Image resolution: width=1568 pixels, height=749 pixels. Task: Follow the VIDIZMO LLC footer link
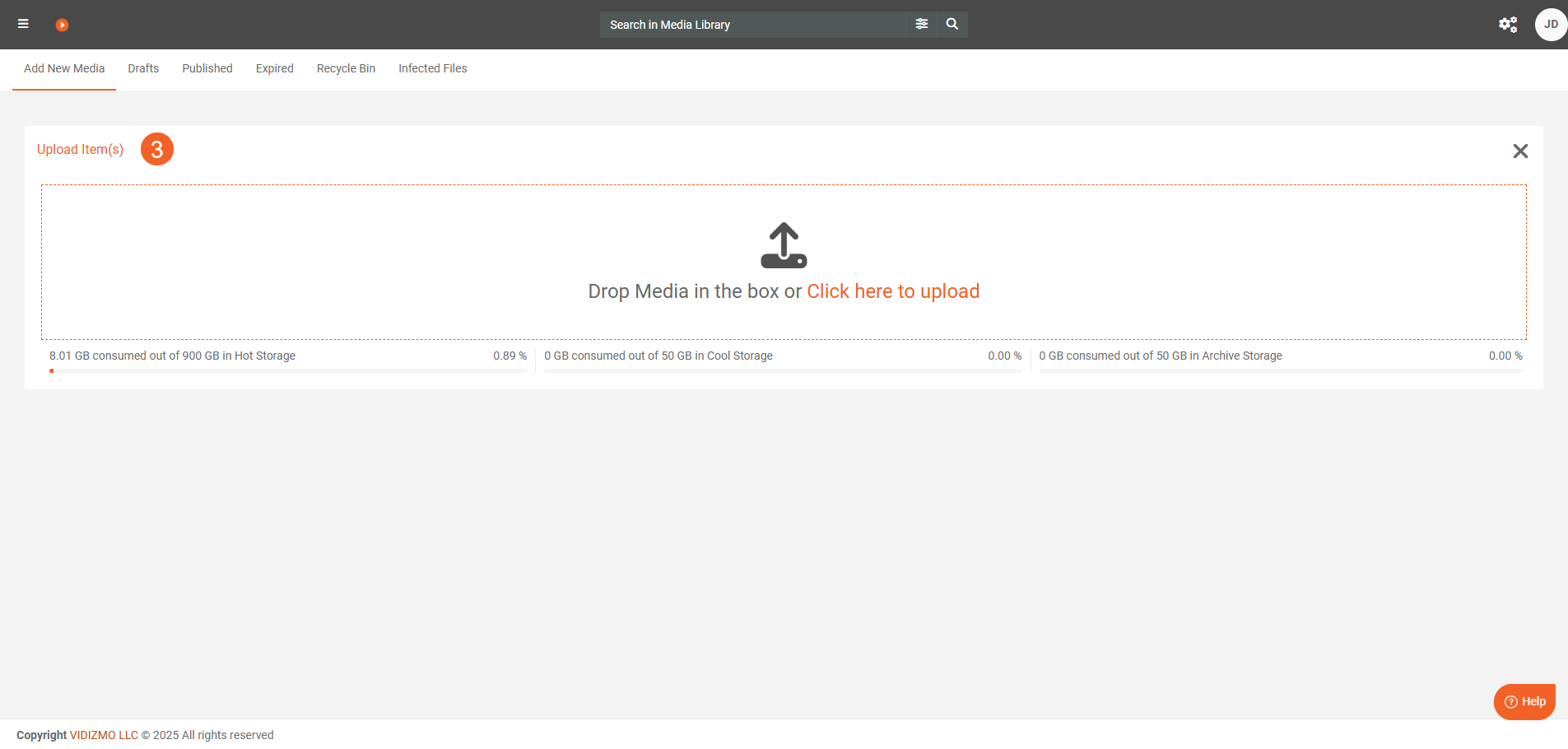(104, 735)
